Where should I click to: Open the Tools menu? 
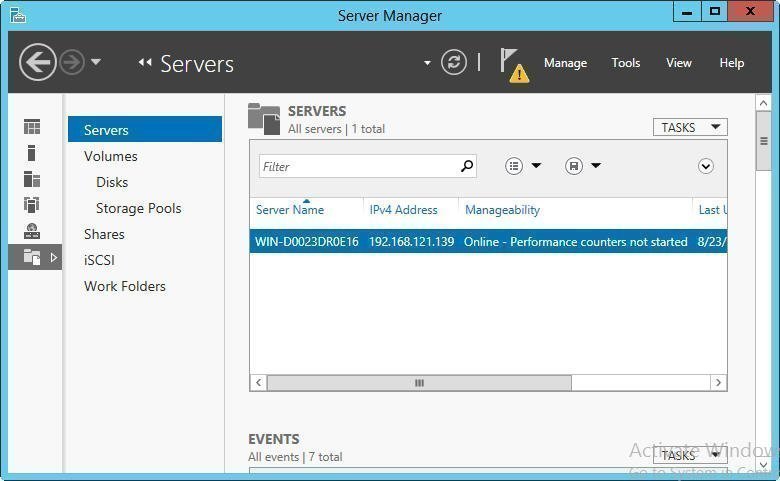626,63
